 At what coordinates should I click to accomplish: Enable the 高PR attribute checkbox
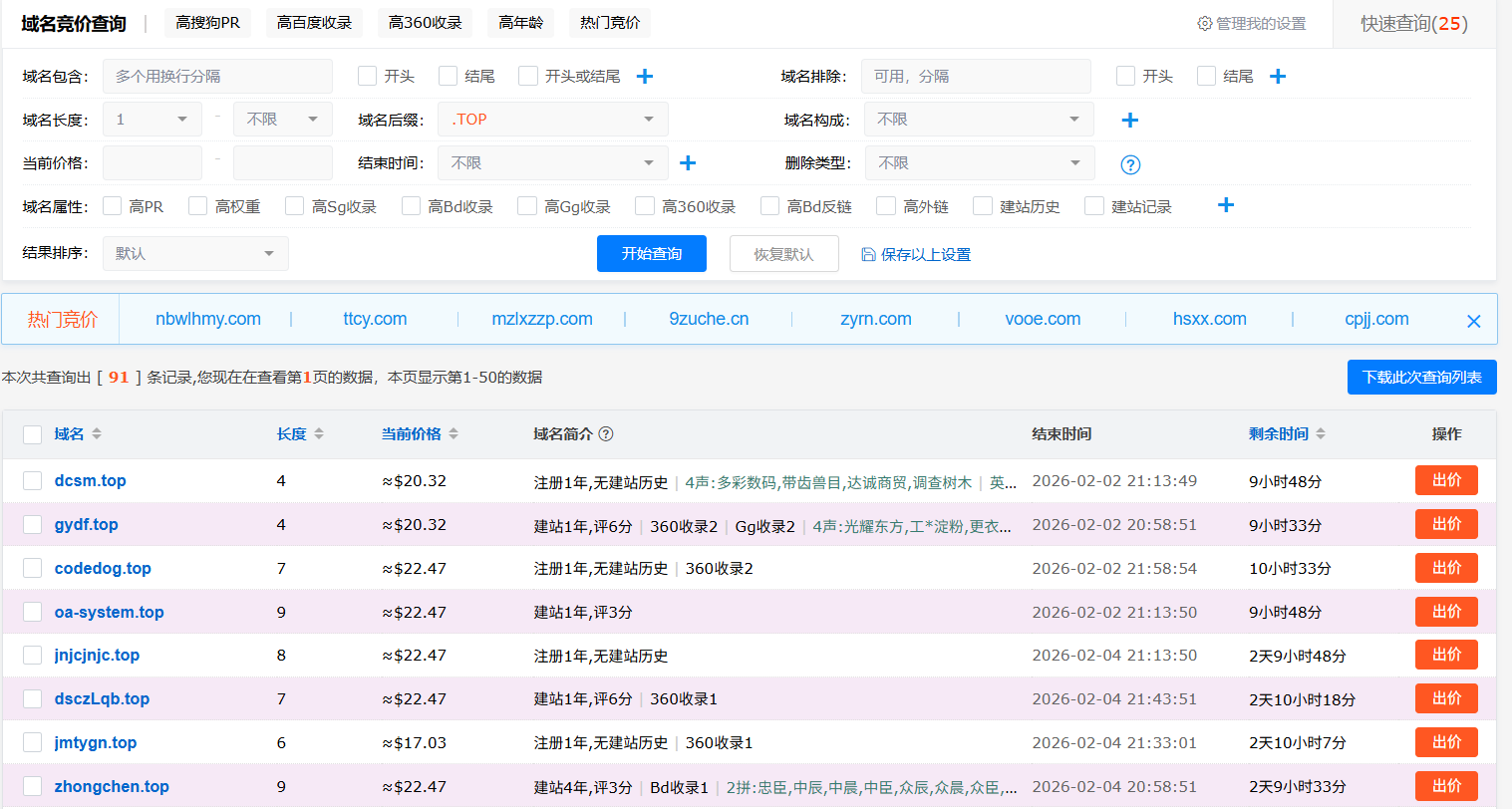click(113, 206)
